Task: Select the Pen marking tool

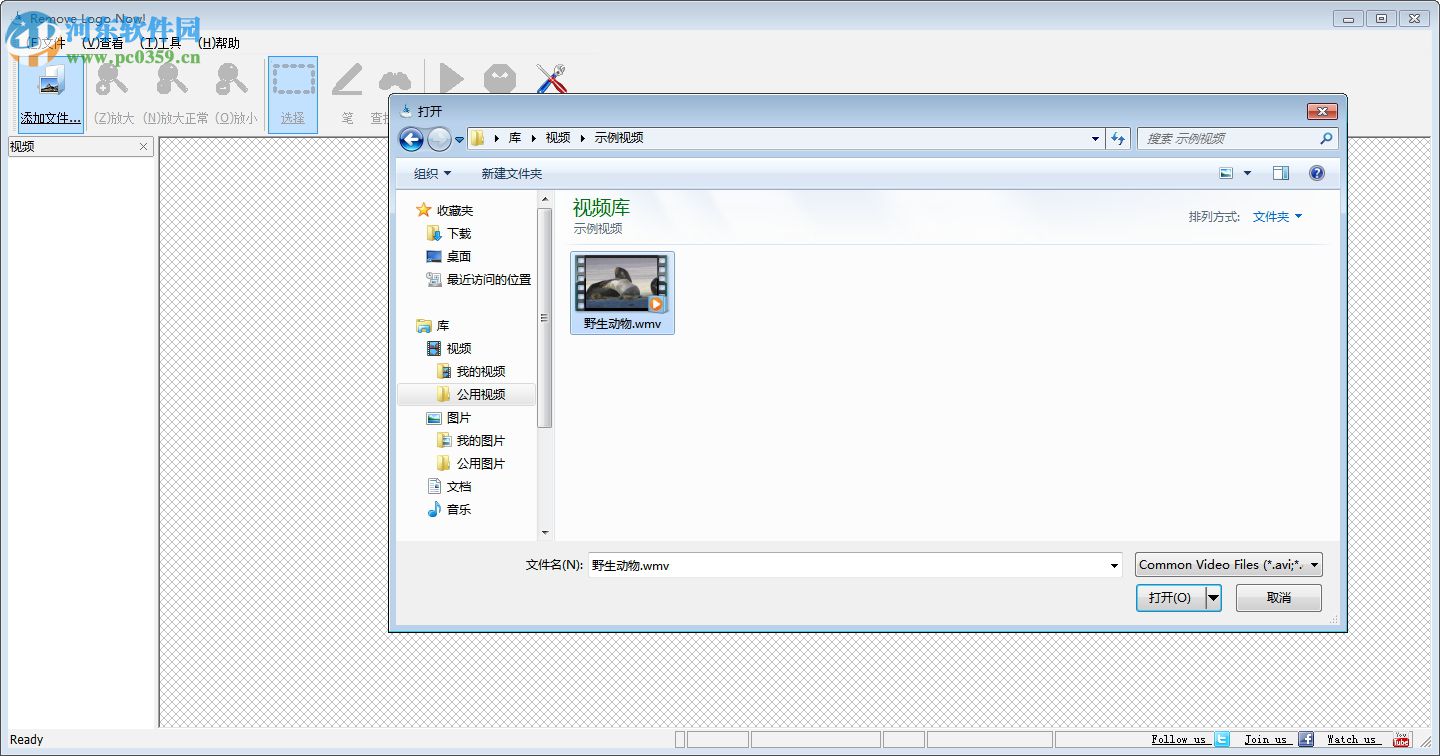Action: [x=347, y=78]
